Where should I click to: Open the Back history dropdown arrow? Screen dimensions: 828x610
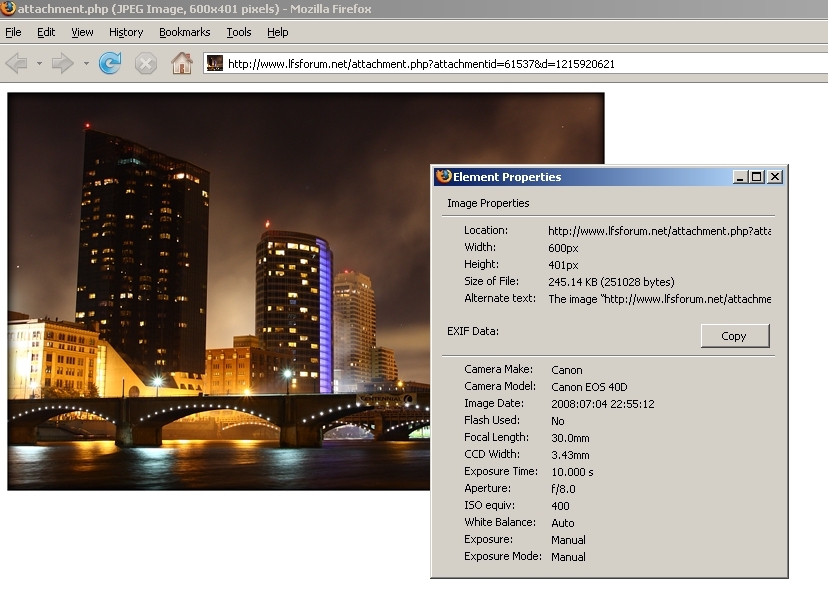coord(39,64)
